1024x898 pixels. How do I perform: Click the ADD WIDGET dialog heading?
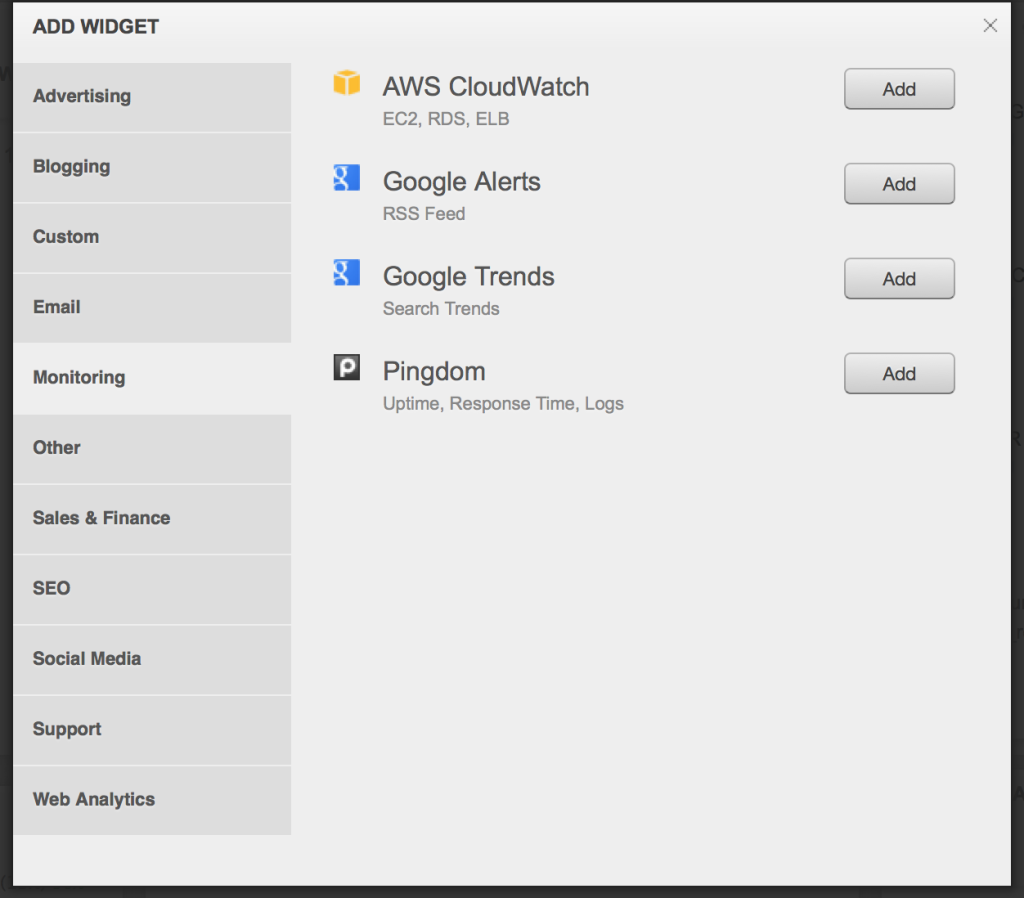tap(96, 27)
